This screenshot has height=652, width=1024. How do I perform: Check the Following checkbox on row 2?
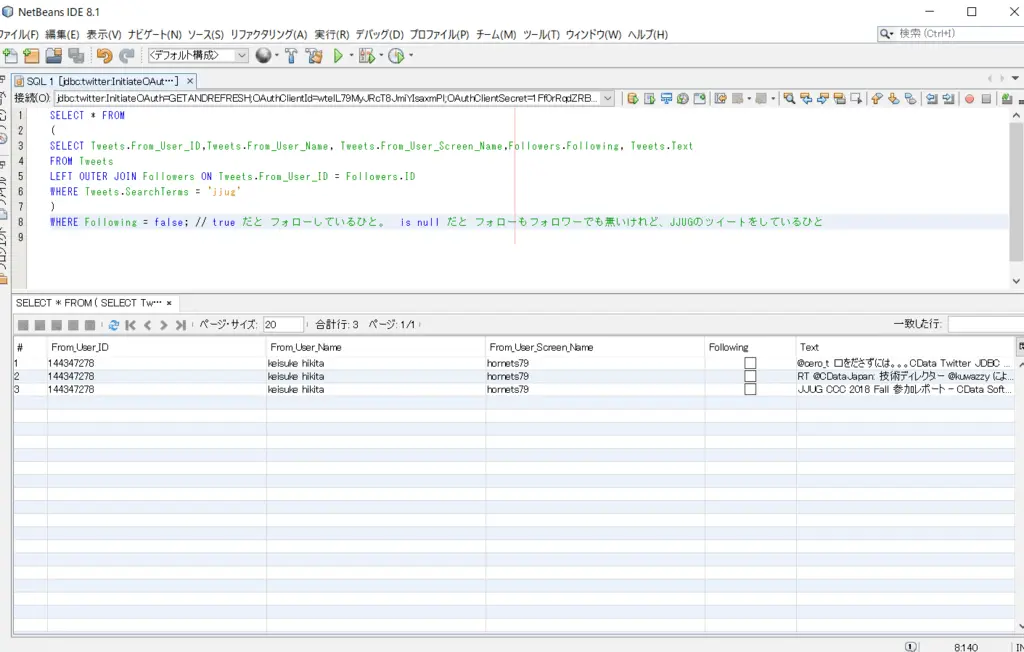coord(748,375)
